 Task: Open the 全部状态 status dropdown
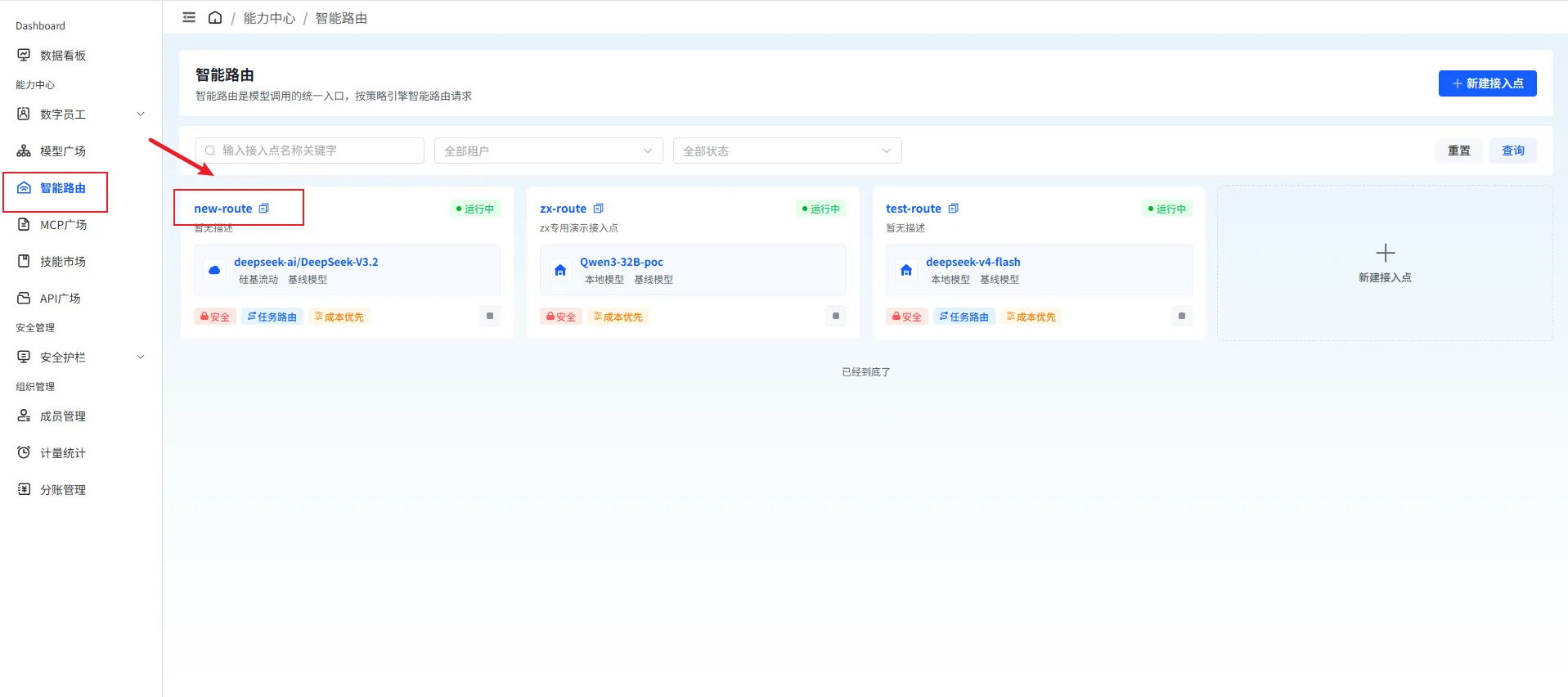pyautogui.click(x=787, y=151)
